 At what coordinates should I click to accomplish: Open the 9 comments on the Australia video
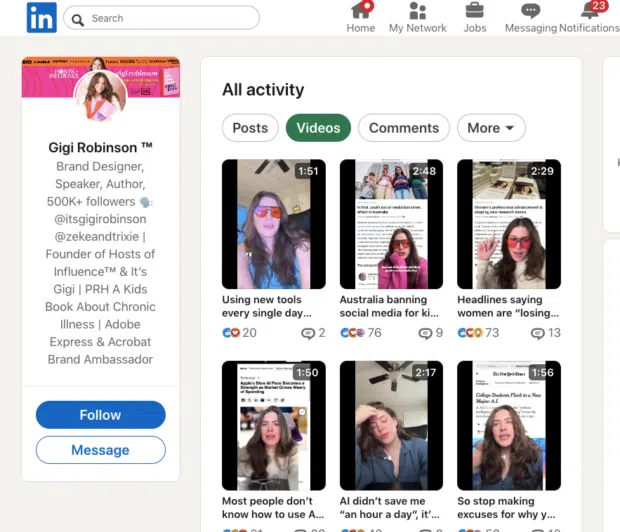(431, 333)
